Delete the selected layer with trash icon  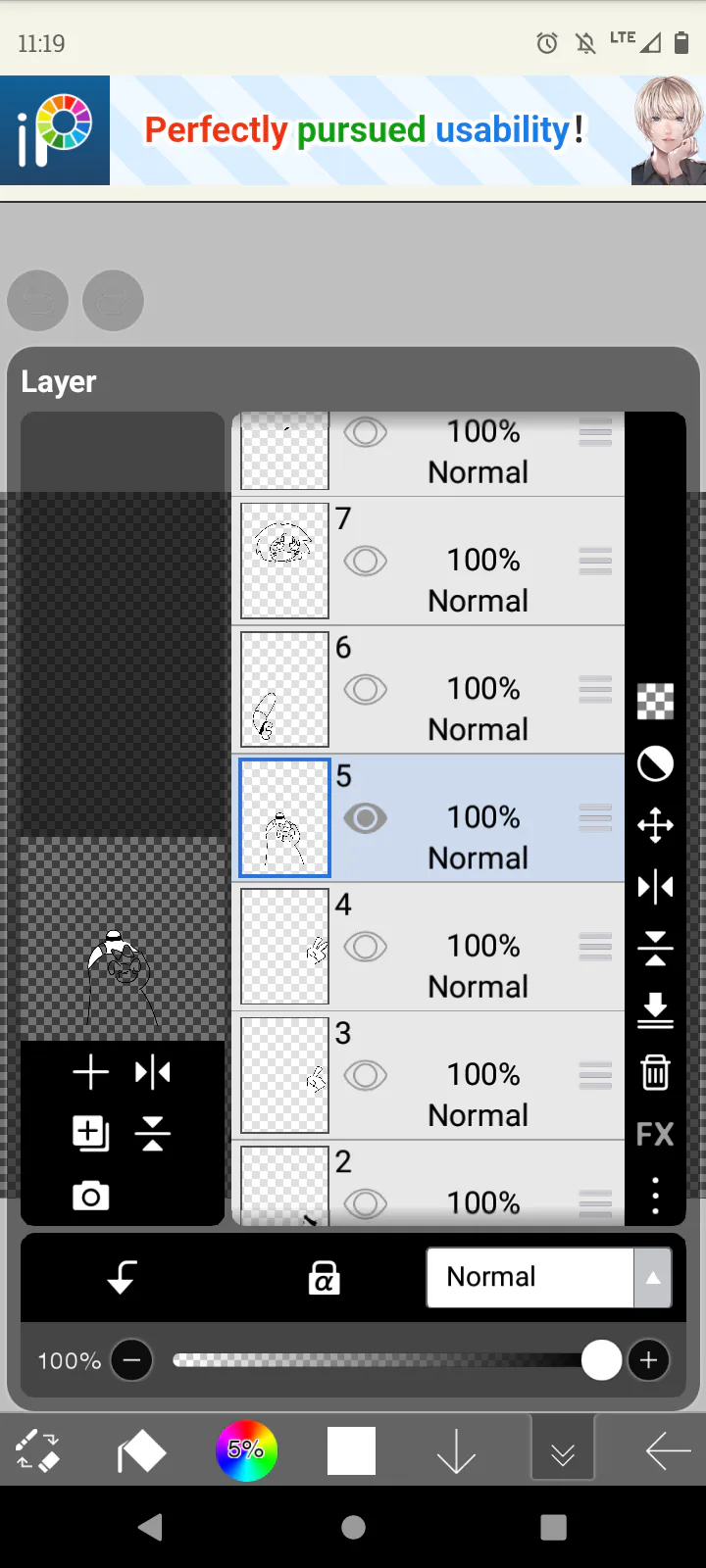[x=655, y=1072]
